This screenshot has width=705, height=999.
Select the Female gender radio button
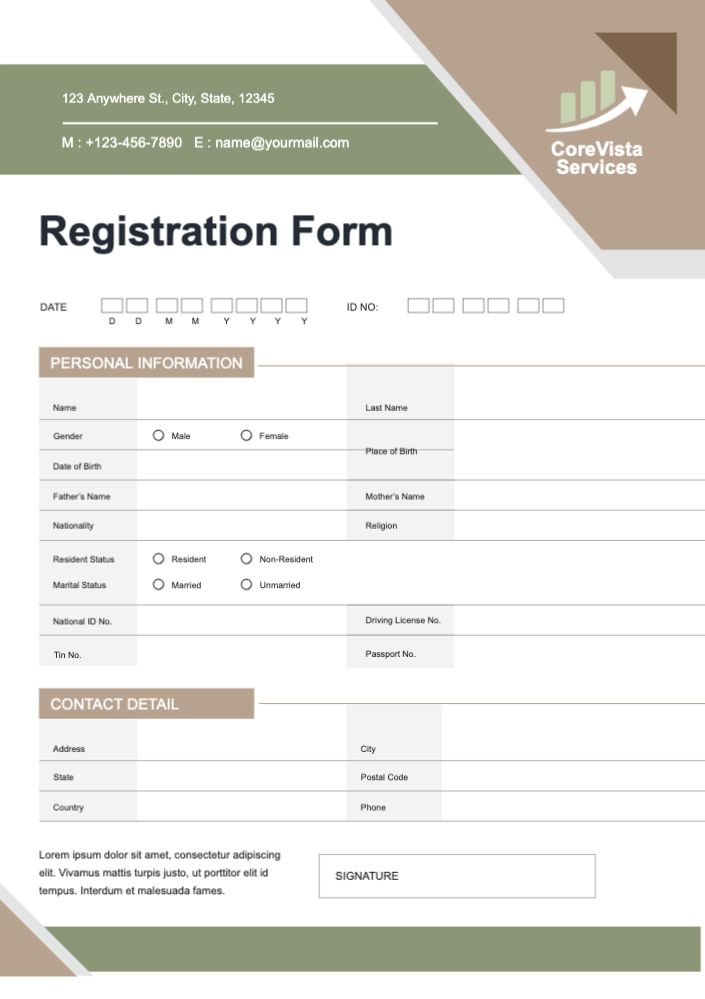[x=246, y=436]
